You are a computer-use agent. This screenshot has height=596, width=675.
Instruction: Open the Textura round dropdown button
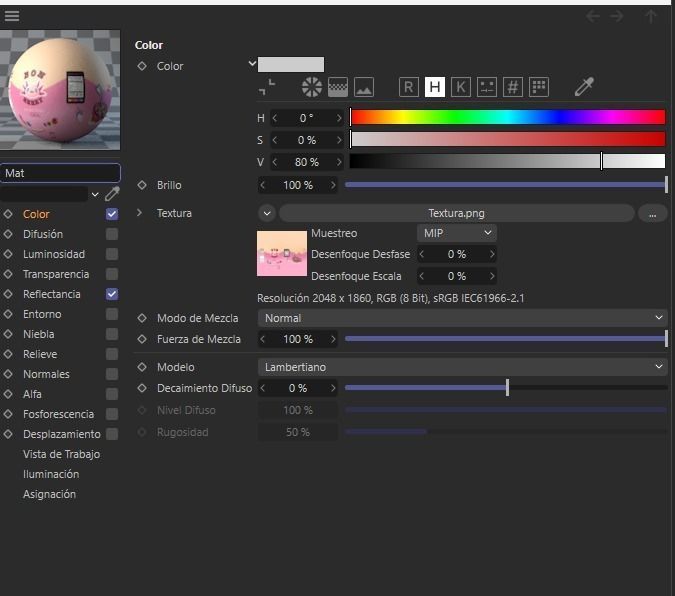(267, 213)
